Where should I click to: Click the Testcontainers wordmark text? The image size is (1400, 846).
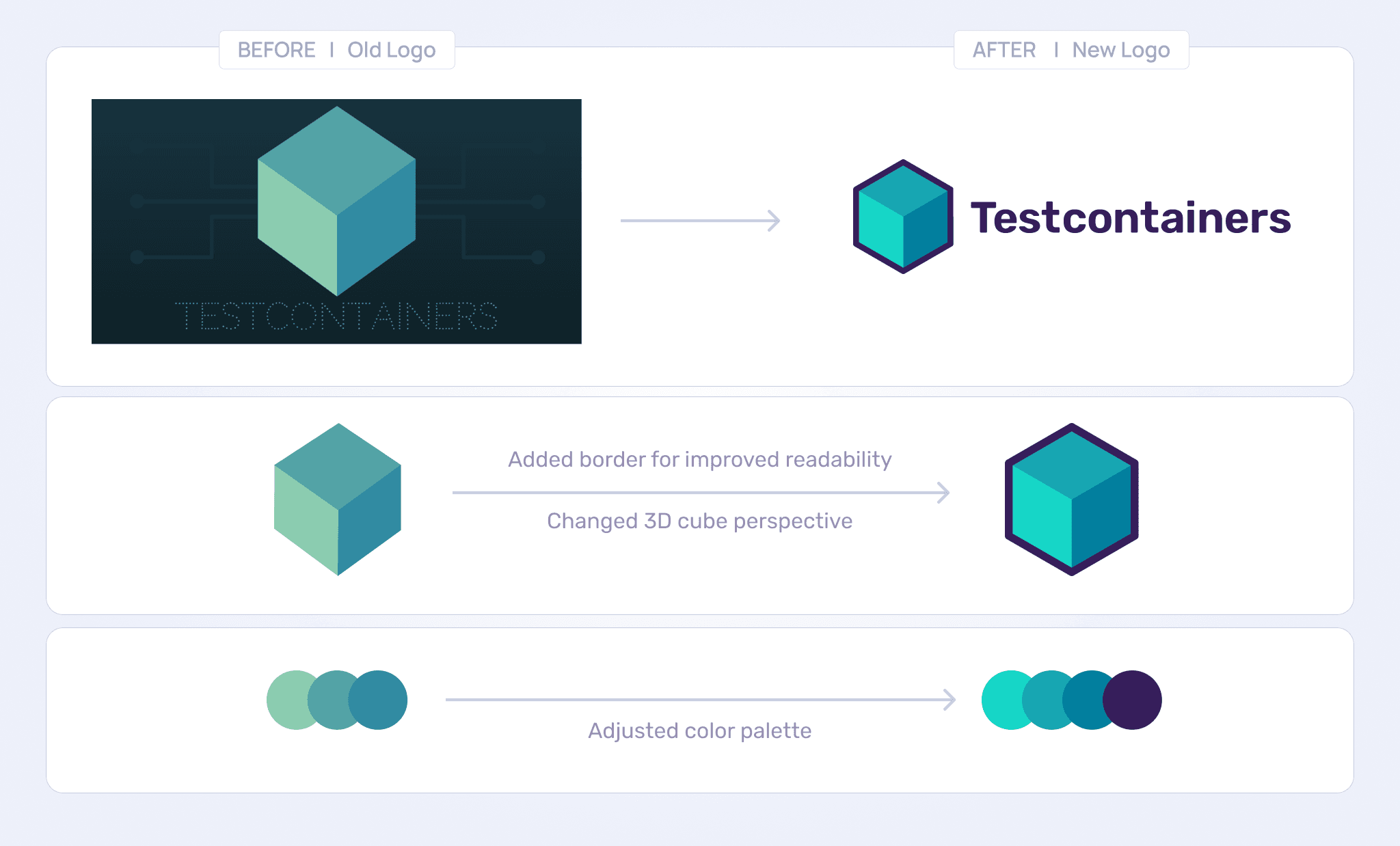tap(1131, 218)
